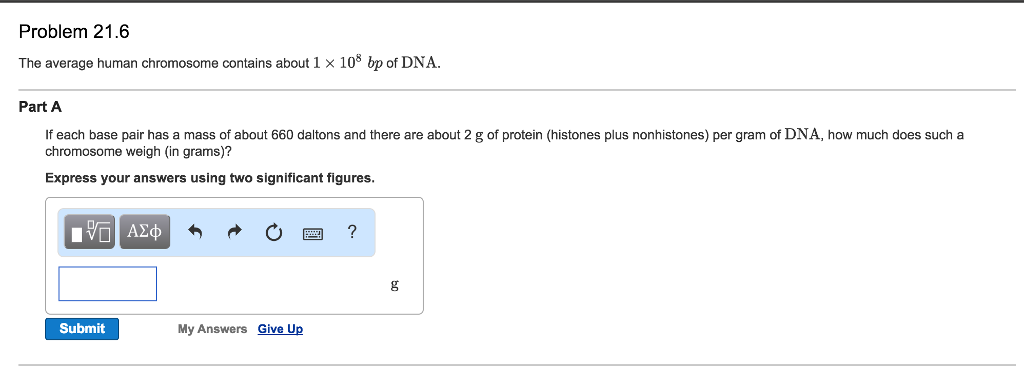Click the Problem 21.6 title
1024x370 pixels.
click(74, 31)
